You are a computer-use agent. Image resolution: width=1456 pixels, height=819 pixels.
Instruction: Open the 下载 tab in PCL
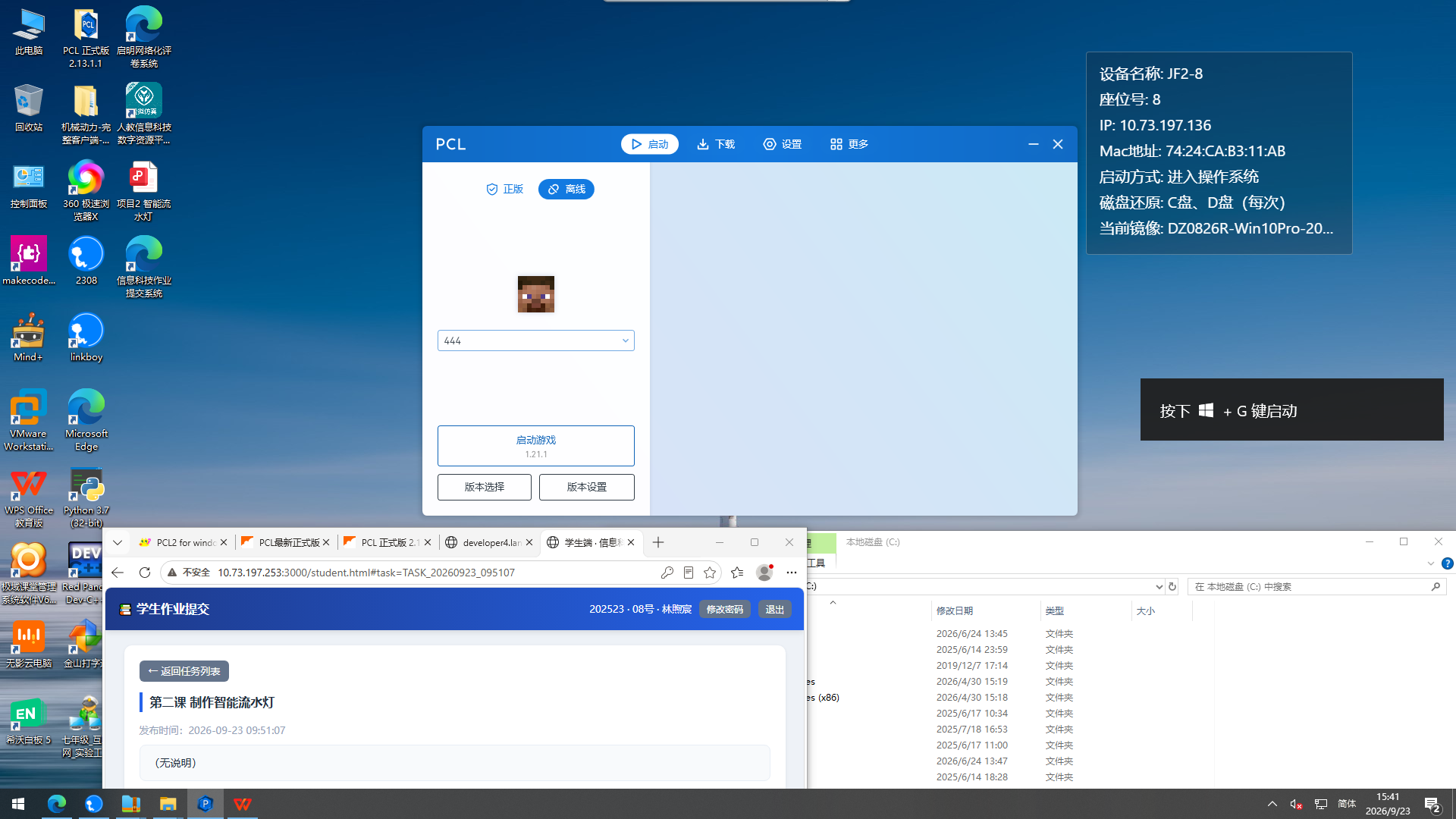tap(716, 144)
